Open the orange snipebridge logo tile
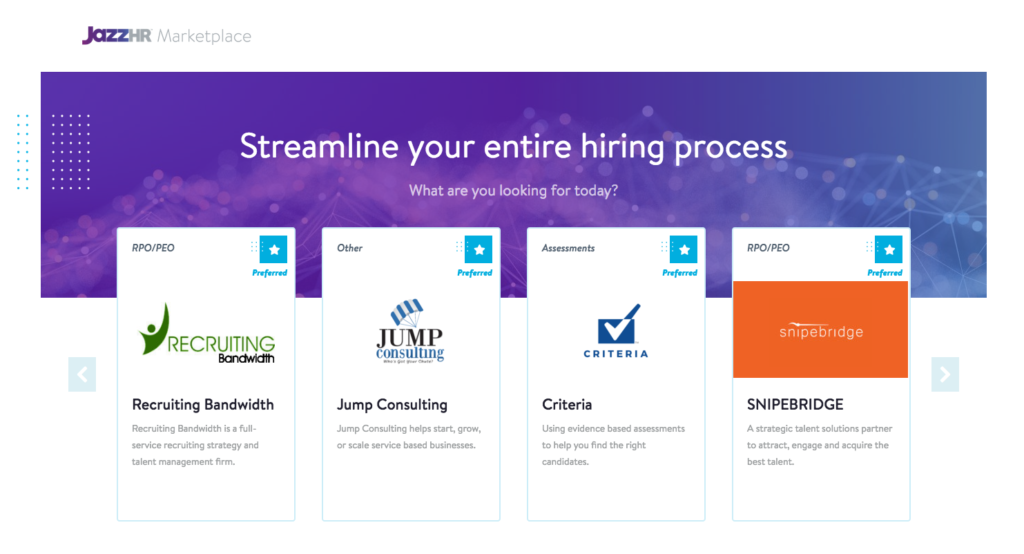This screenshot has height=554, width=1024. click(x=821, y=329)
